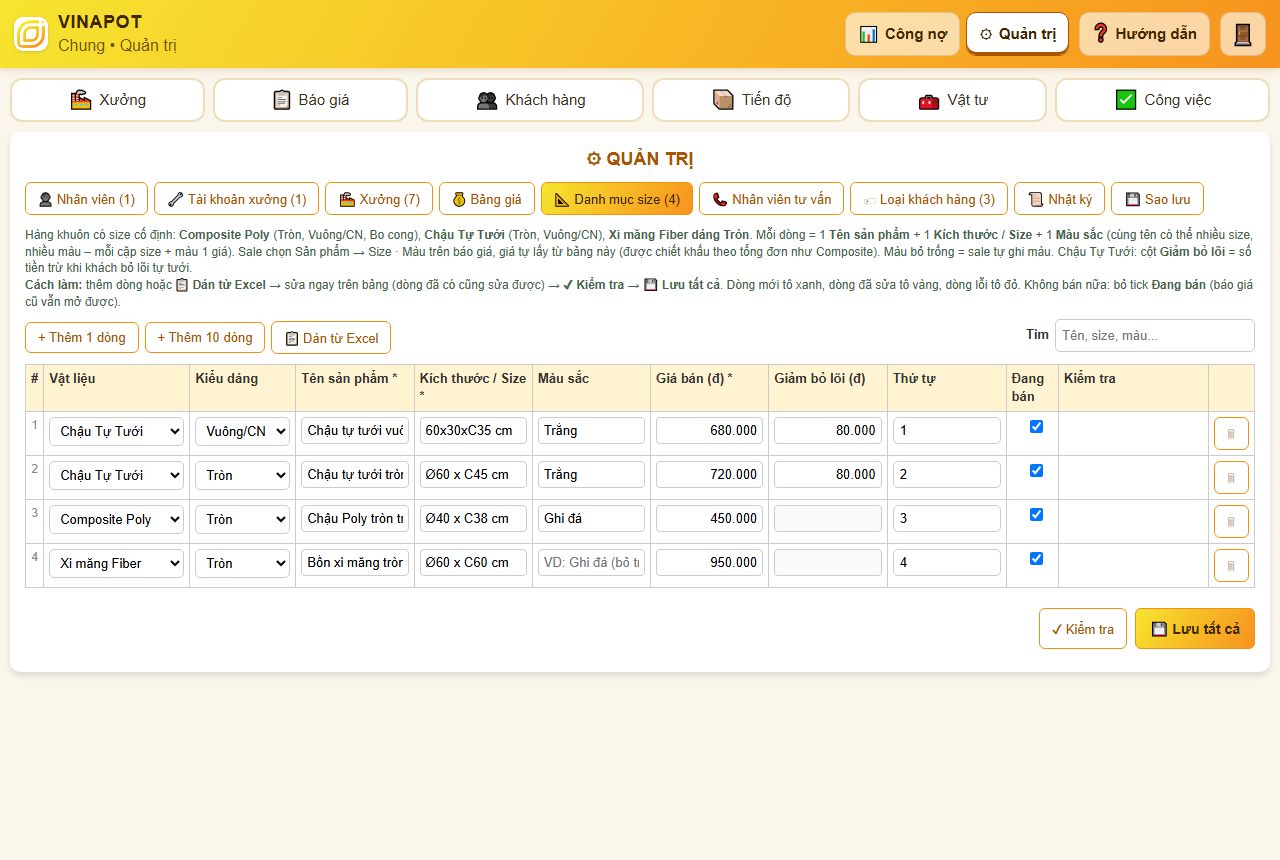Click the empty Màu sắc field in row 4

click(591, 562)
